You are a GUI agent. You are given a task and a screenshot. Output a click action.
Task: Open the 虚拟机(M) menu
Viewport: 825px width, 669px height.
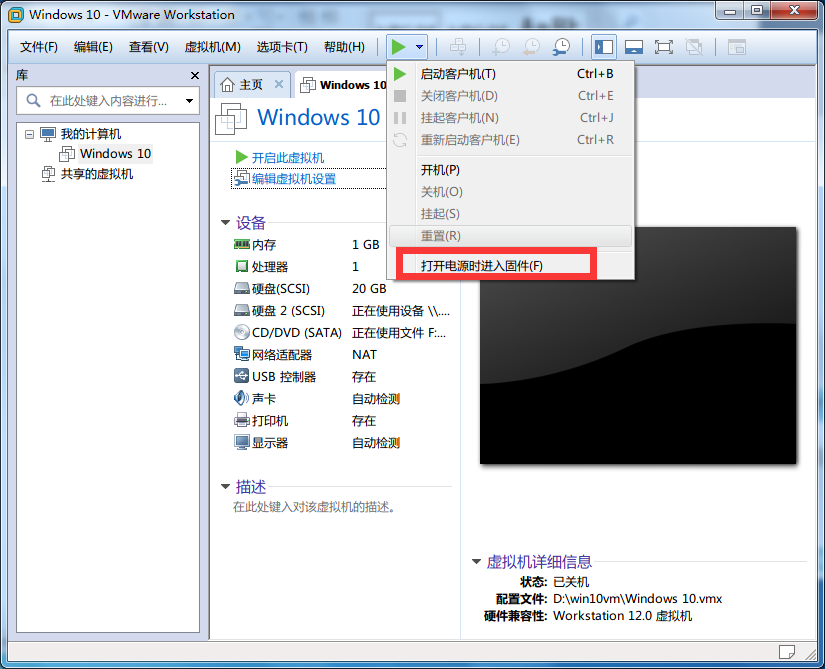pyautogui.click(x=212, y=47)
